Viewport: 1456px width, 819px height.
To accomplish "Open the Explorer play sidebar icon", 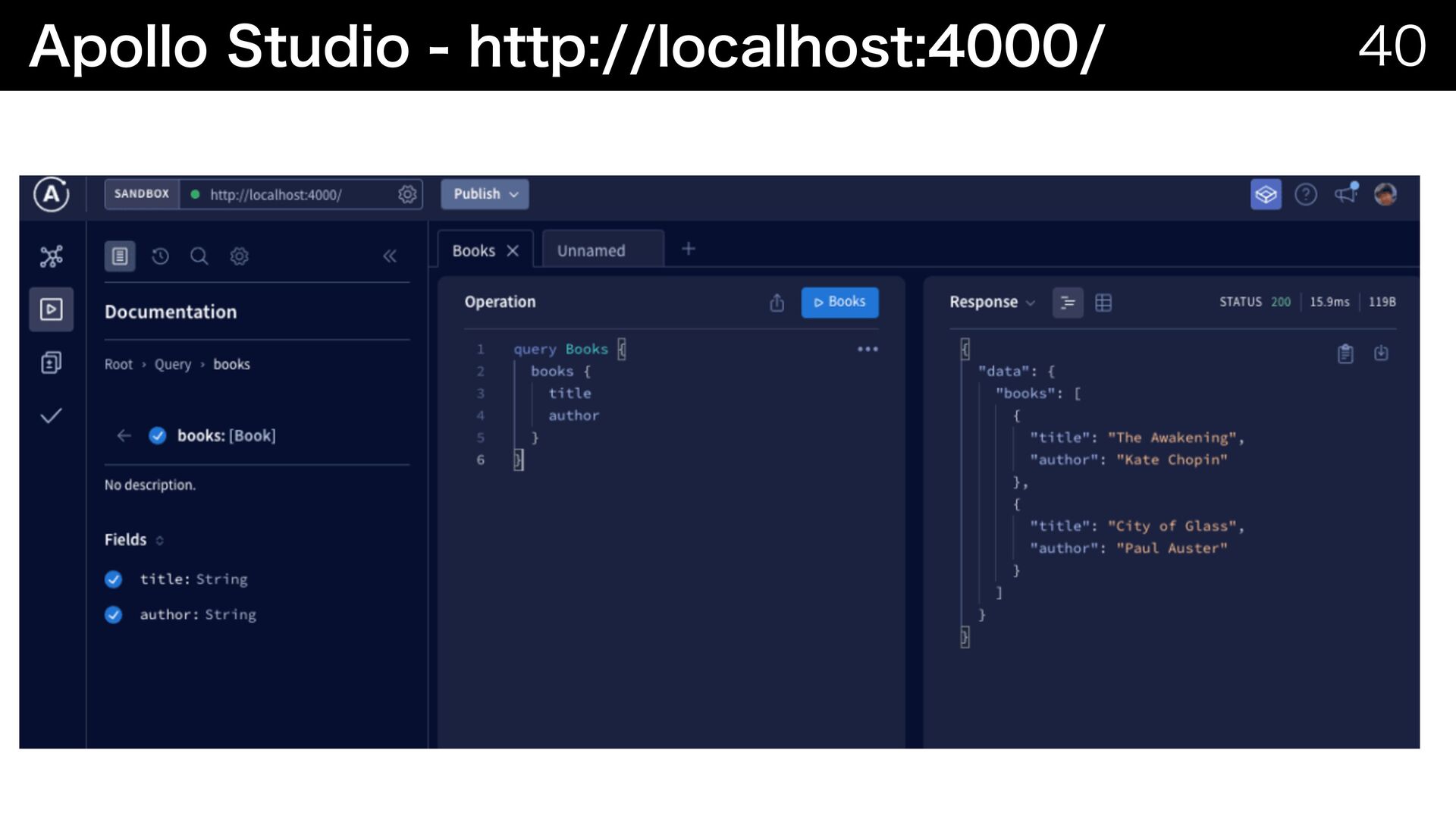I will point(51,309).
